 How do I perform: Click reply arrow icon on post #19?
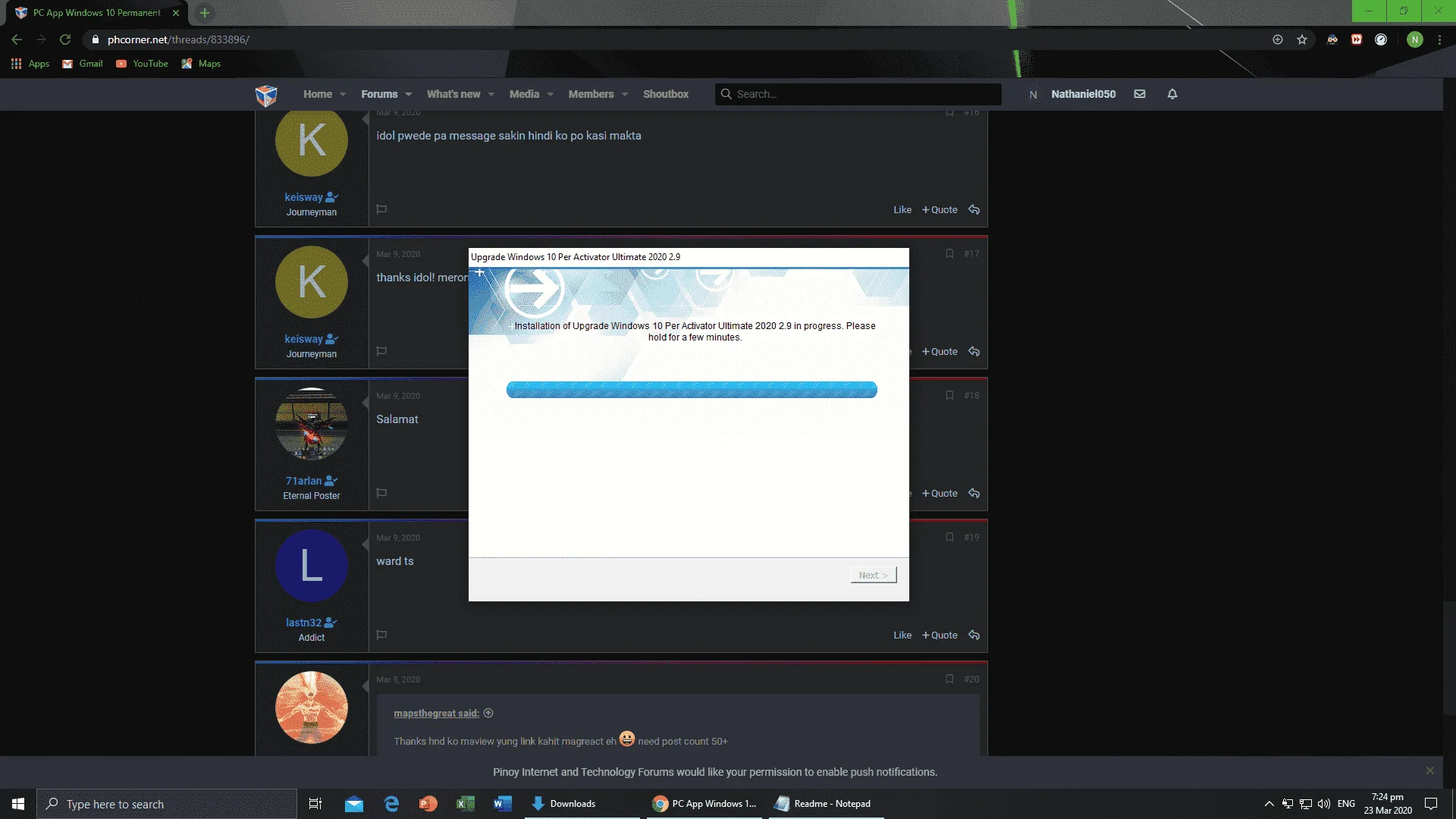974,635
